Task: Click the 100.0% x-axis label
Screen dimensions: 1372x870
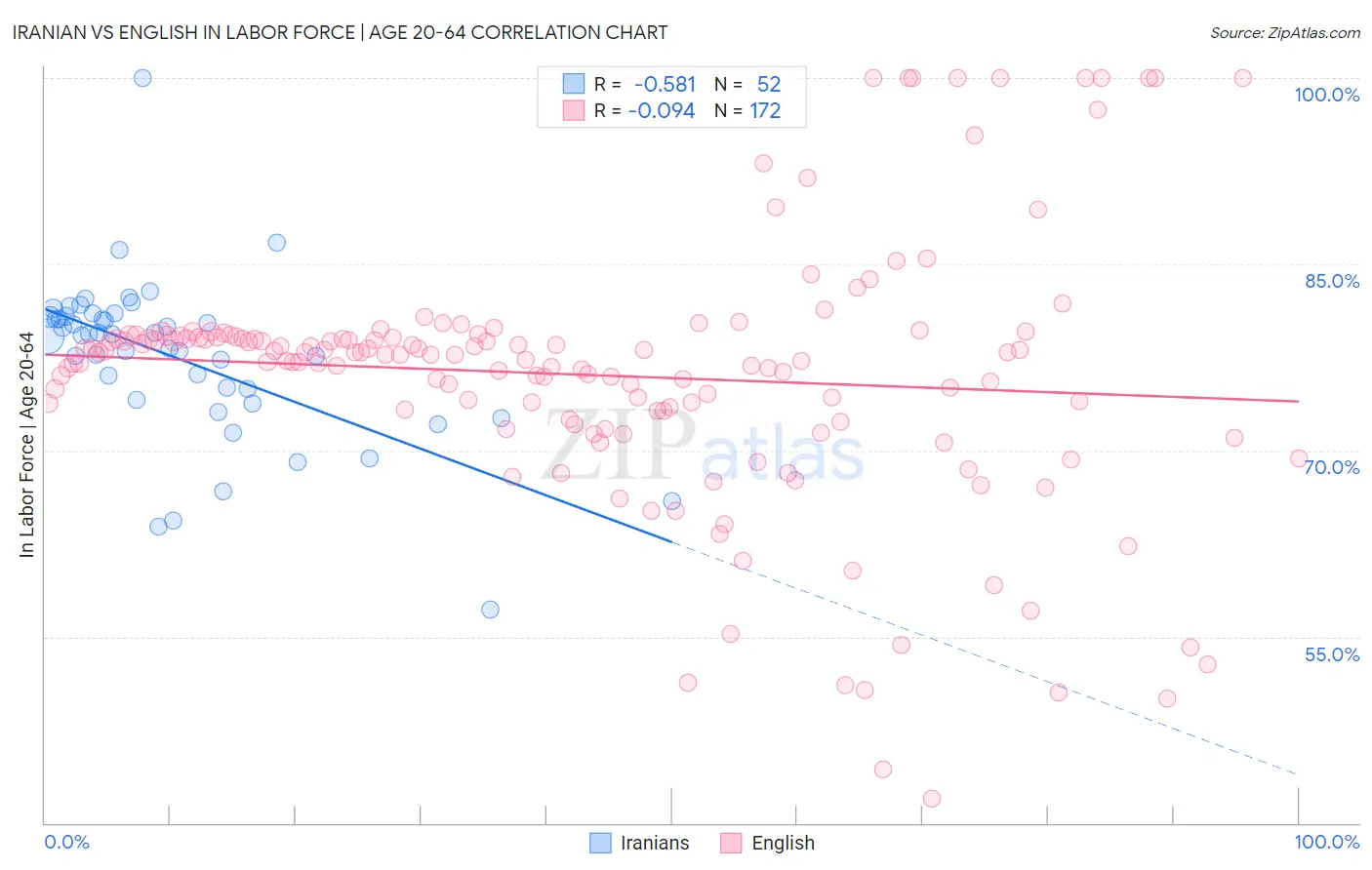Action: (1326, 842)
